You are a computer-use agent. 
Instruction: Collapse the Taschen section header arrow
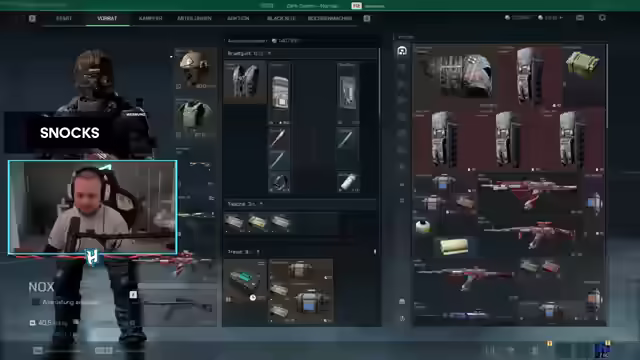pos(261,203)
